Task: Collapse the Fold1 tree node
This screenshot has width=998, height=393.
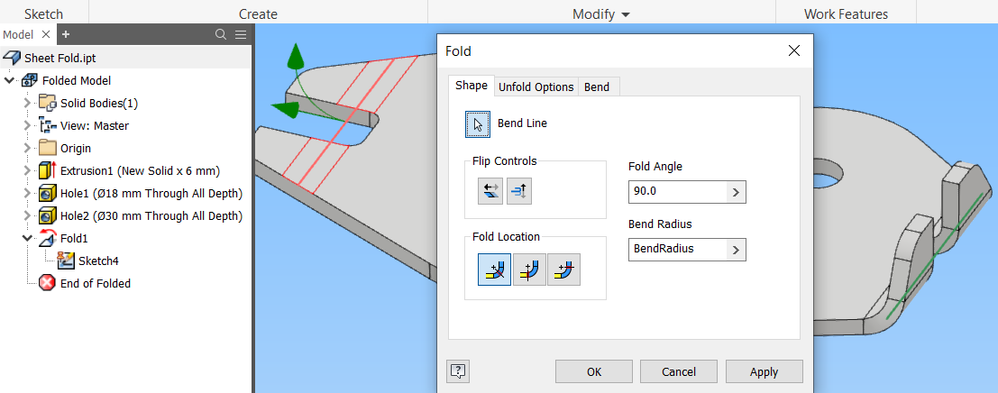Action: (x=27, y=238)
